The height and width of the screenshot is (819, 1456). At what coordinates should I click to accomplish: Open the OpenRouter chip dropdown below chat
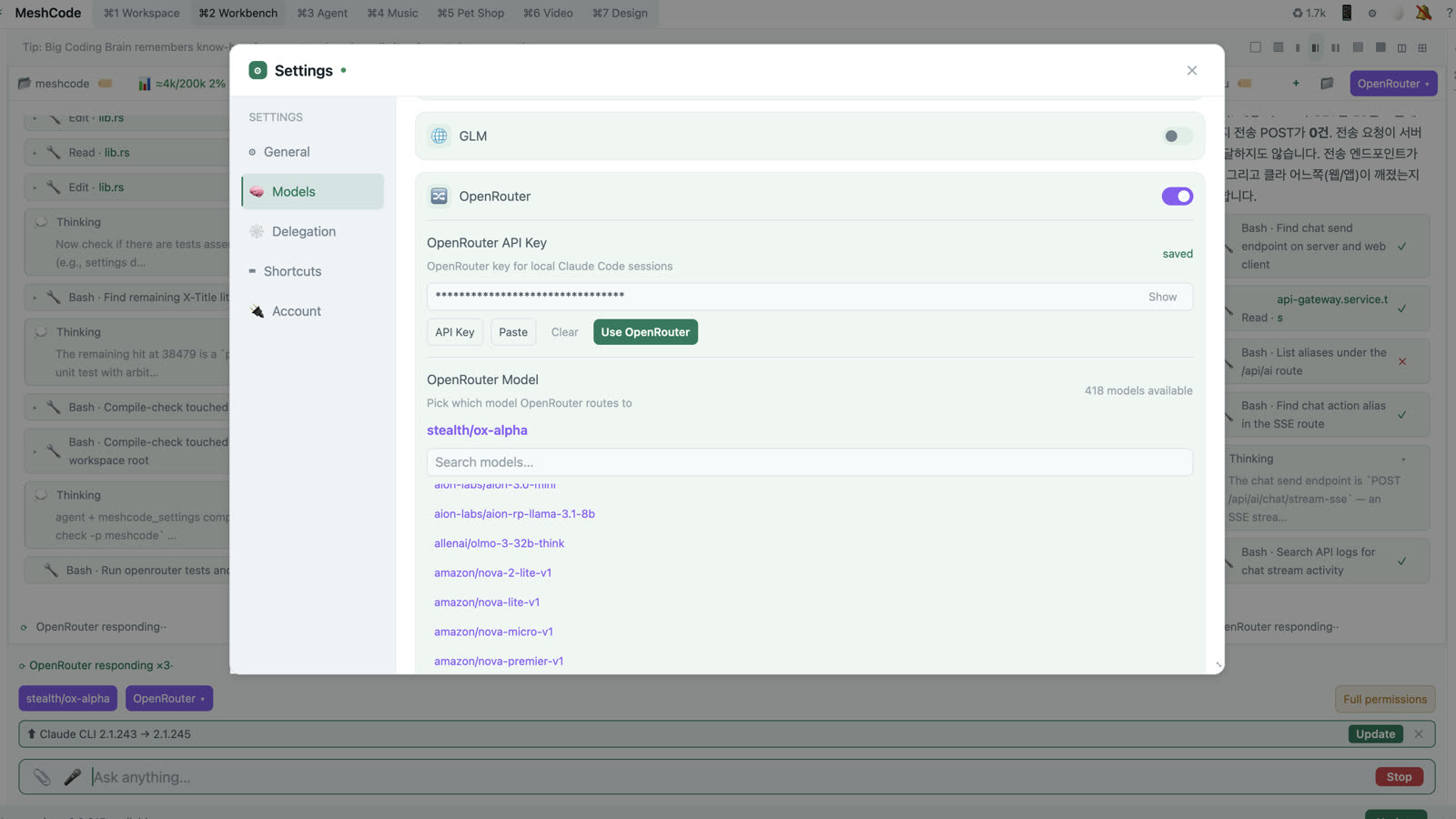point(169,699)
